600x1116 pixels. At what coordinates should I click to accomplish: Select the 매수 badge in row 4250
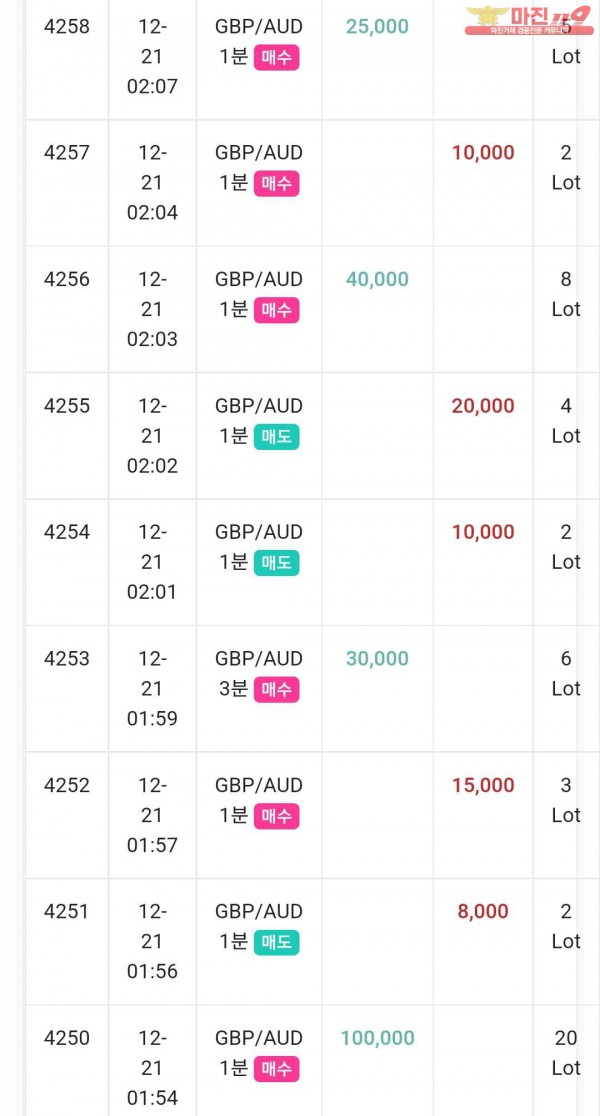coord(276,1068)
